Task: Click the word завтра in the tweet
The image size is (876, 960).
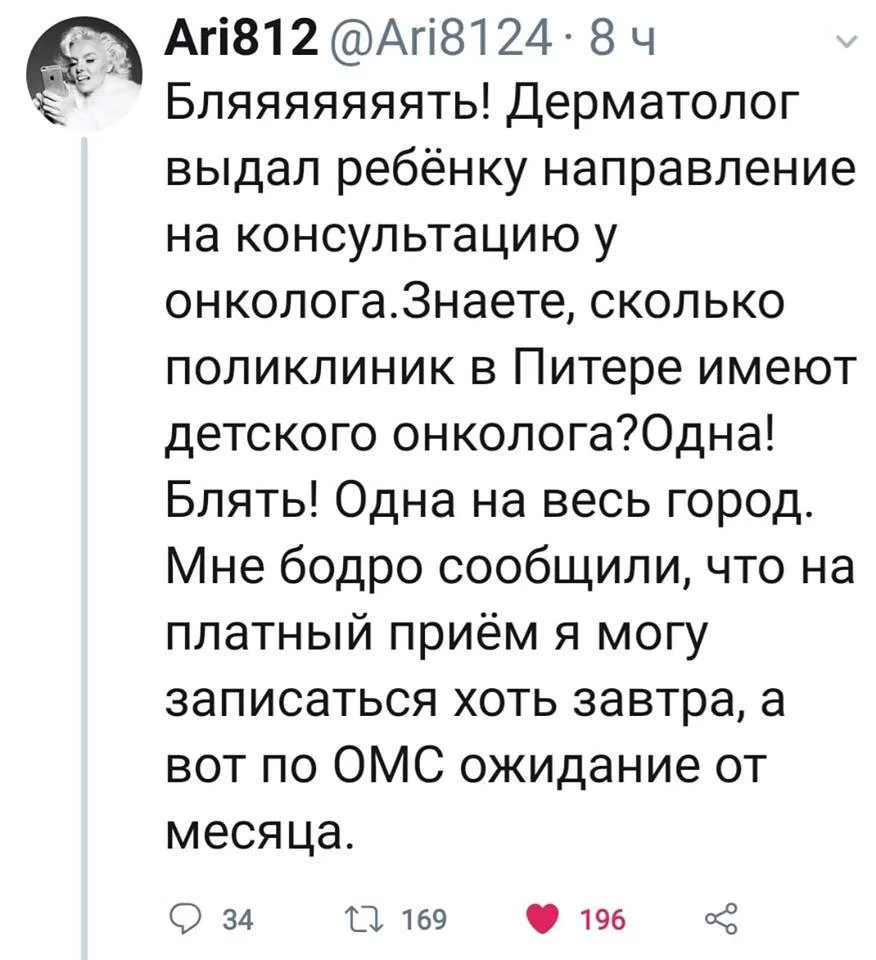Action: (651, 701)
